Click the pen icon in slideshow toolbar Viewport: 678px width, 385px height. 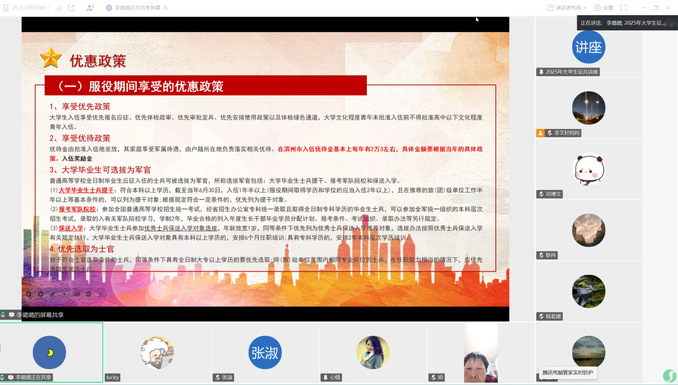coord(52,294)
